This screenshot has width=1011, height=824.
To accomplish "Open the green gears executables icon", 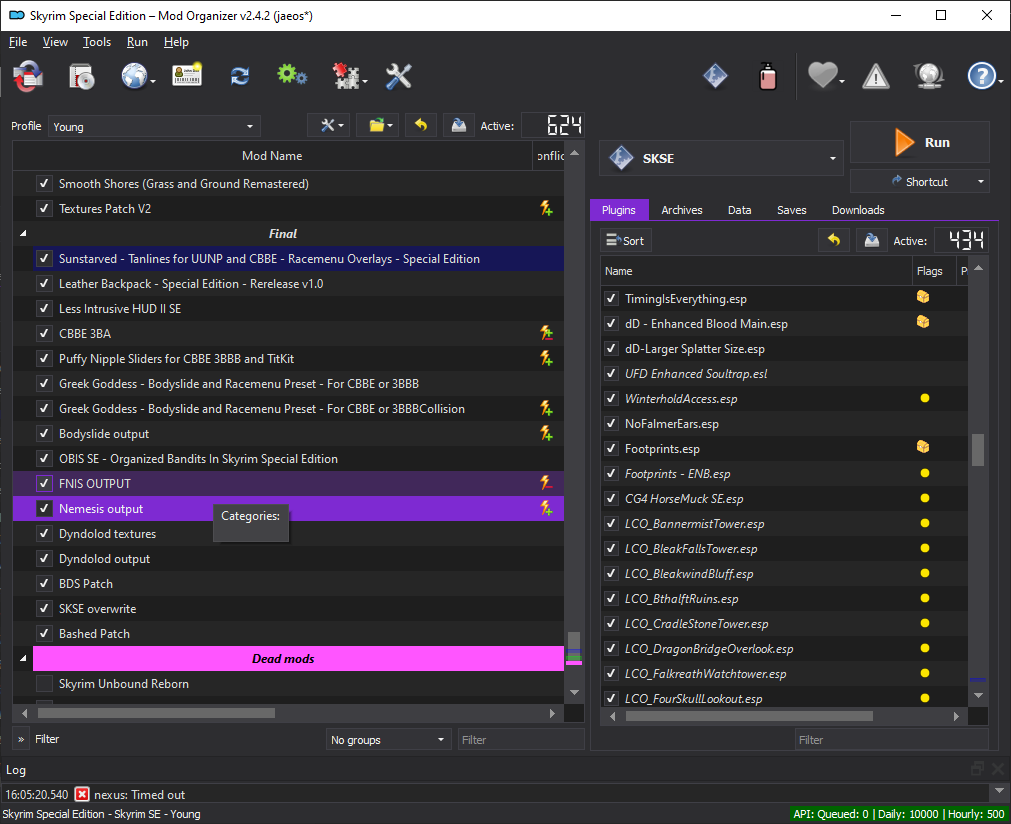I will [x=291, y=75].
